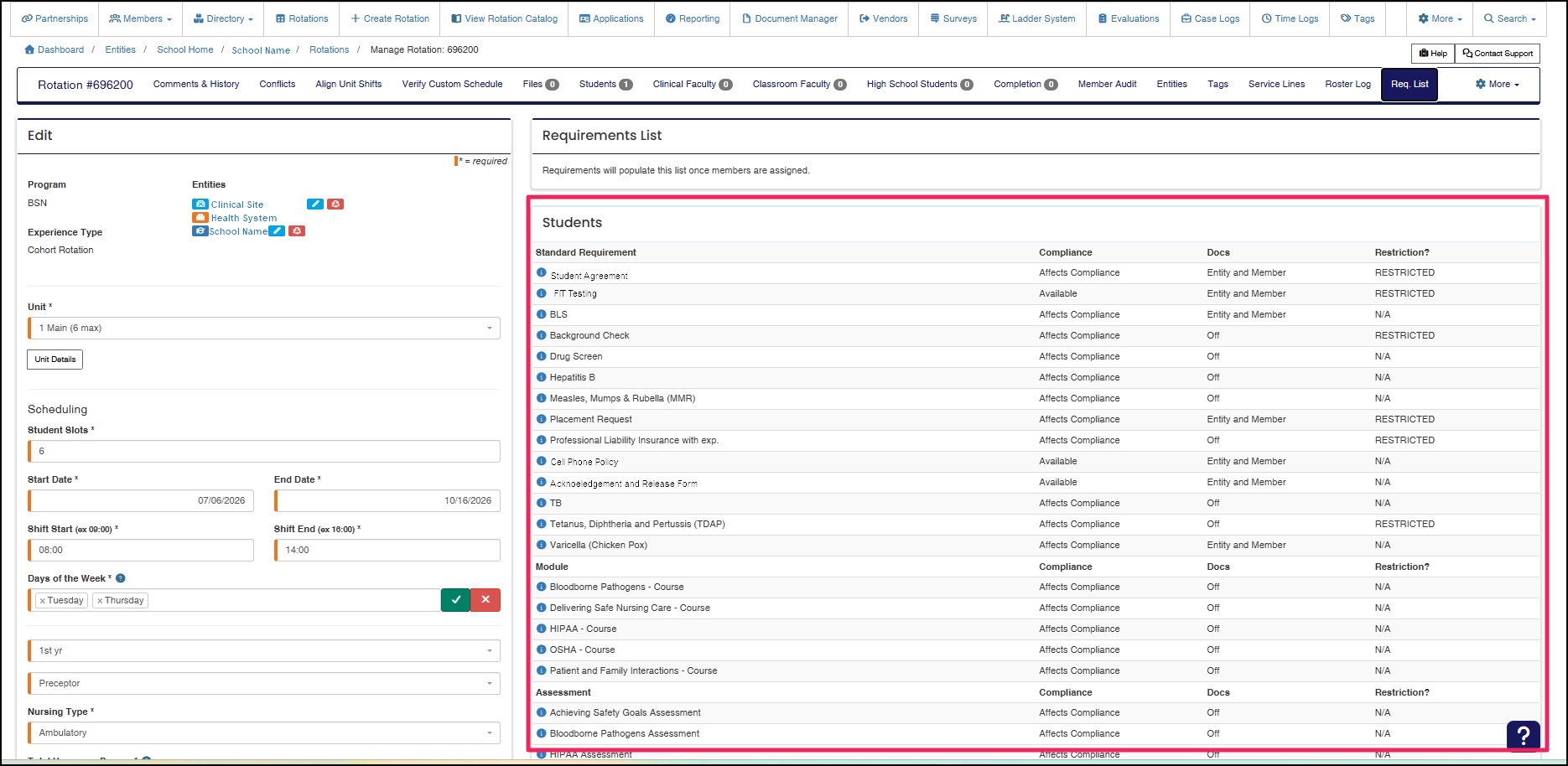Open Ladder System in top navigation
Screen dimensions: 1568x766
pyautogui.click(x=1037, y=18)
